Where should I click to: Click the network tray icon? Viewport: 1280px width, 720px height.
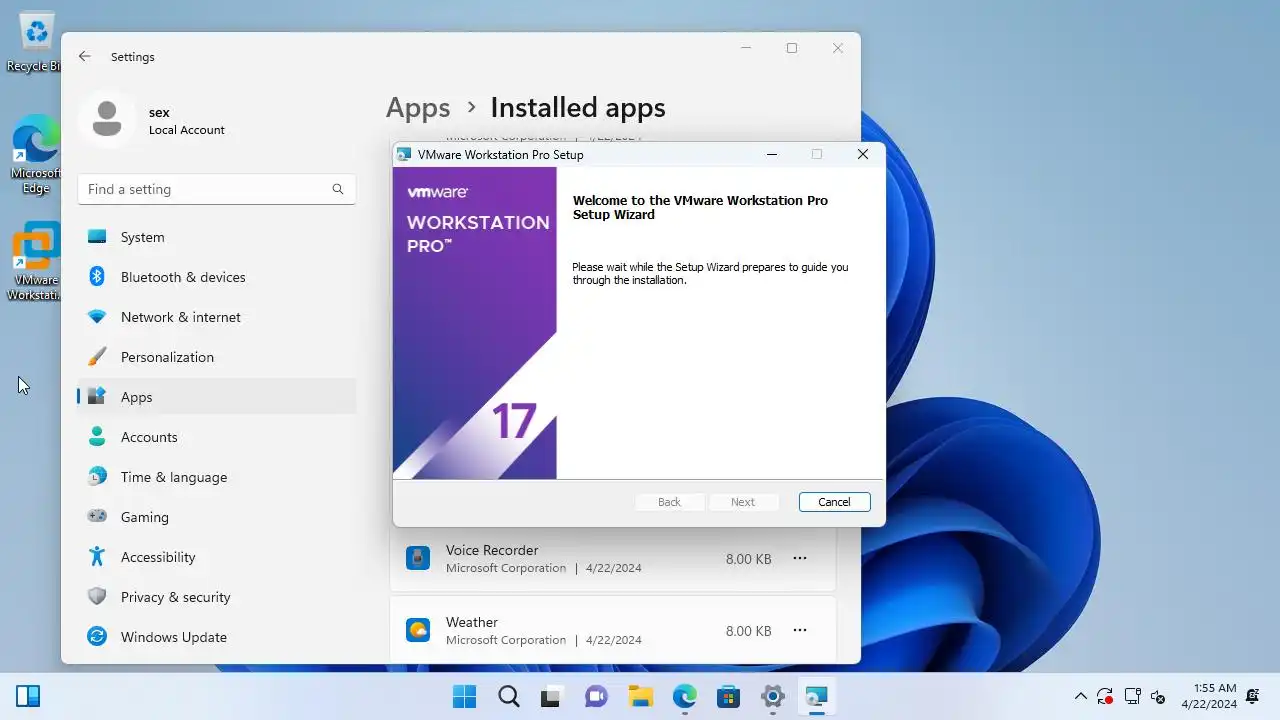(x=1132, y=697)
